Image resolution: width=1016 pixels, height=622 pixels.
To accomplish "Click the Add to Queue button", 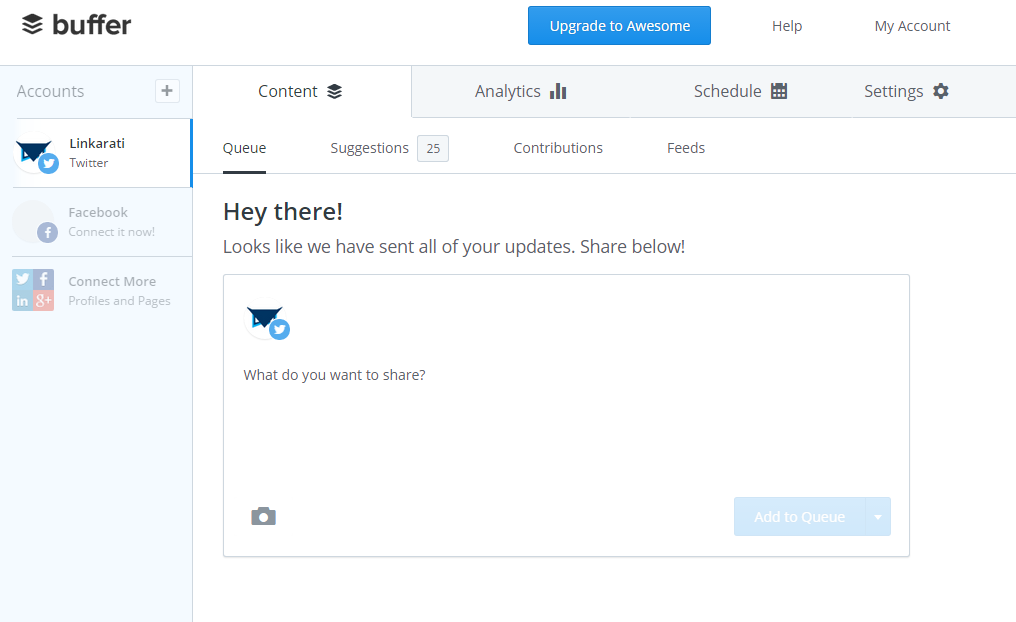I will (800, 516).
